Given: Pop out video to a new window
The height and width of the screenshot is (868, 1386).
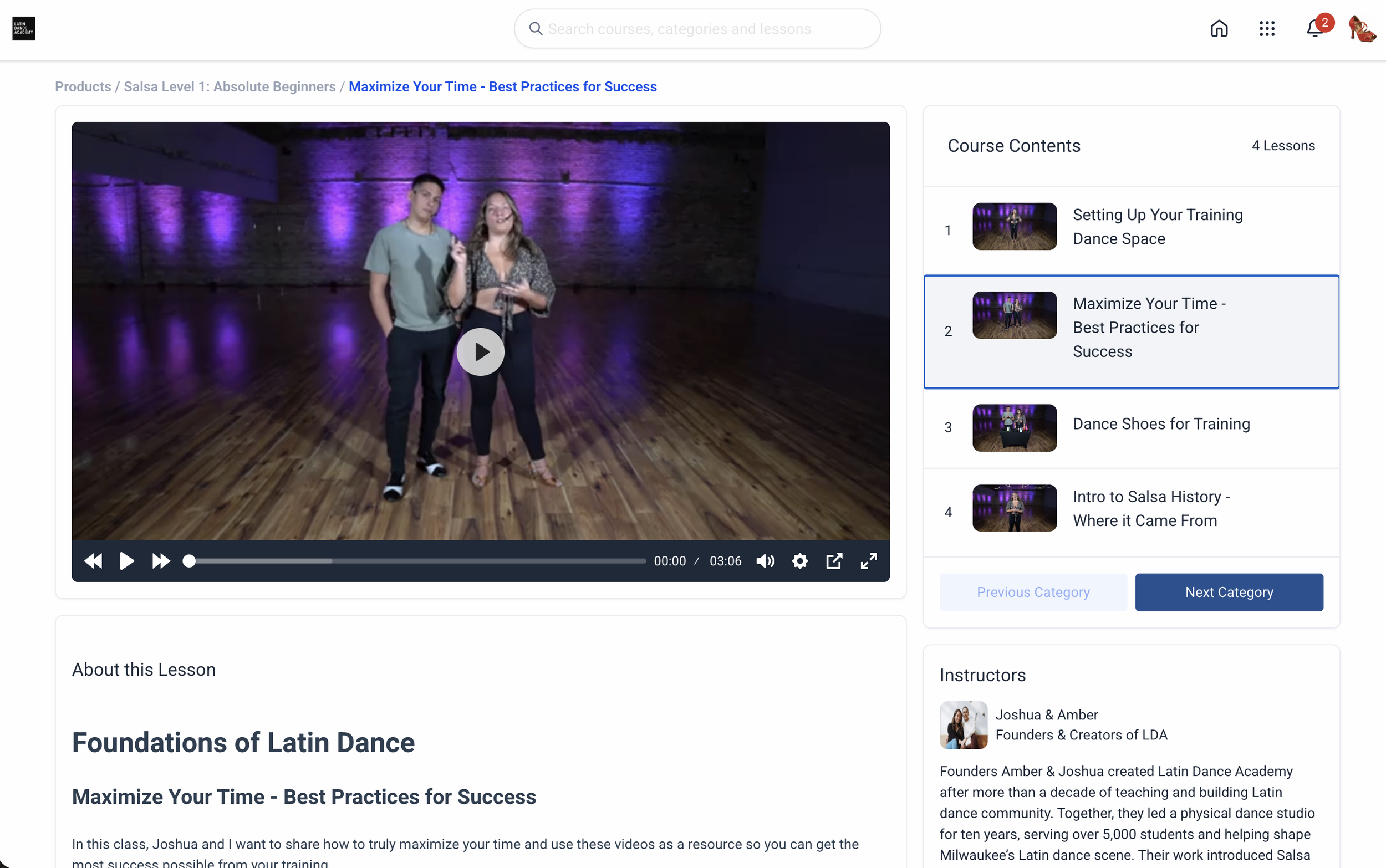Looking at the screenshot, I should coord(834,561).
